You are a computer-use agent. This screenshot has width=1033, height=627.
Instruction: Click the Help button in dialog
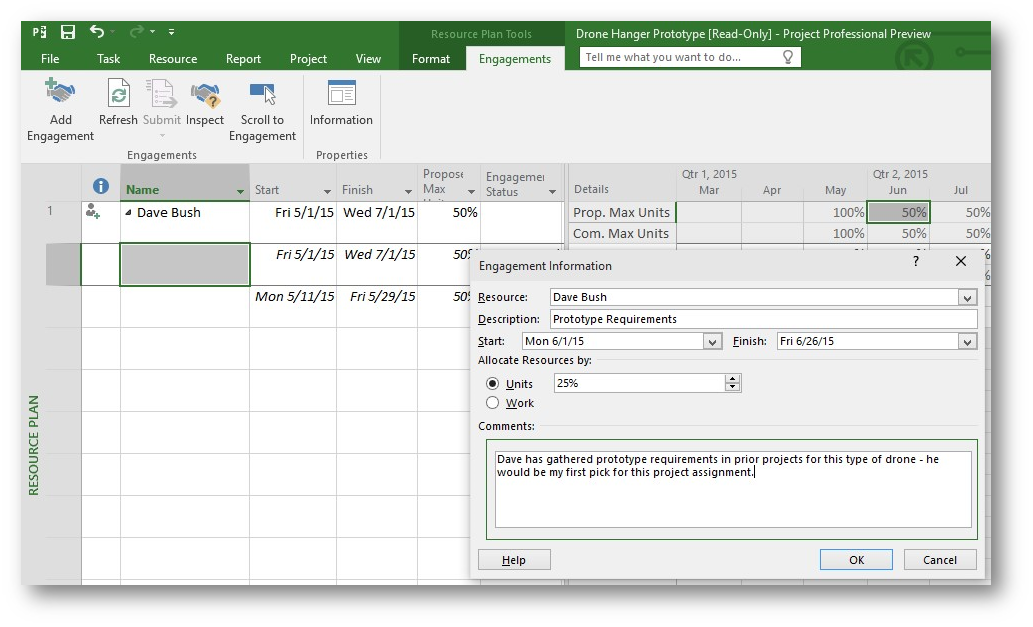coord(514,560)
